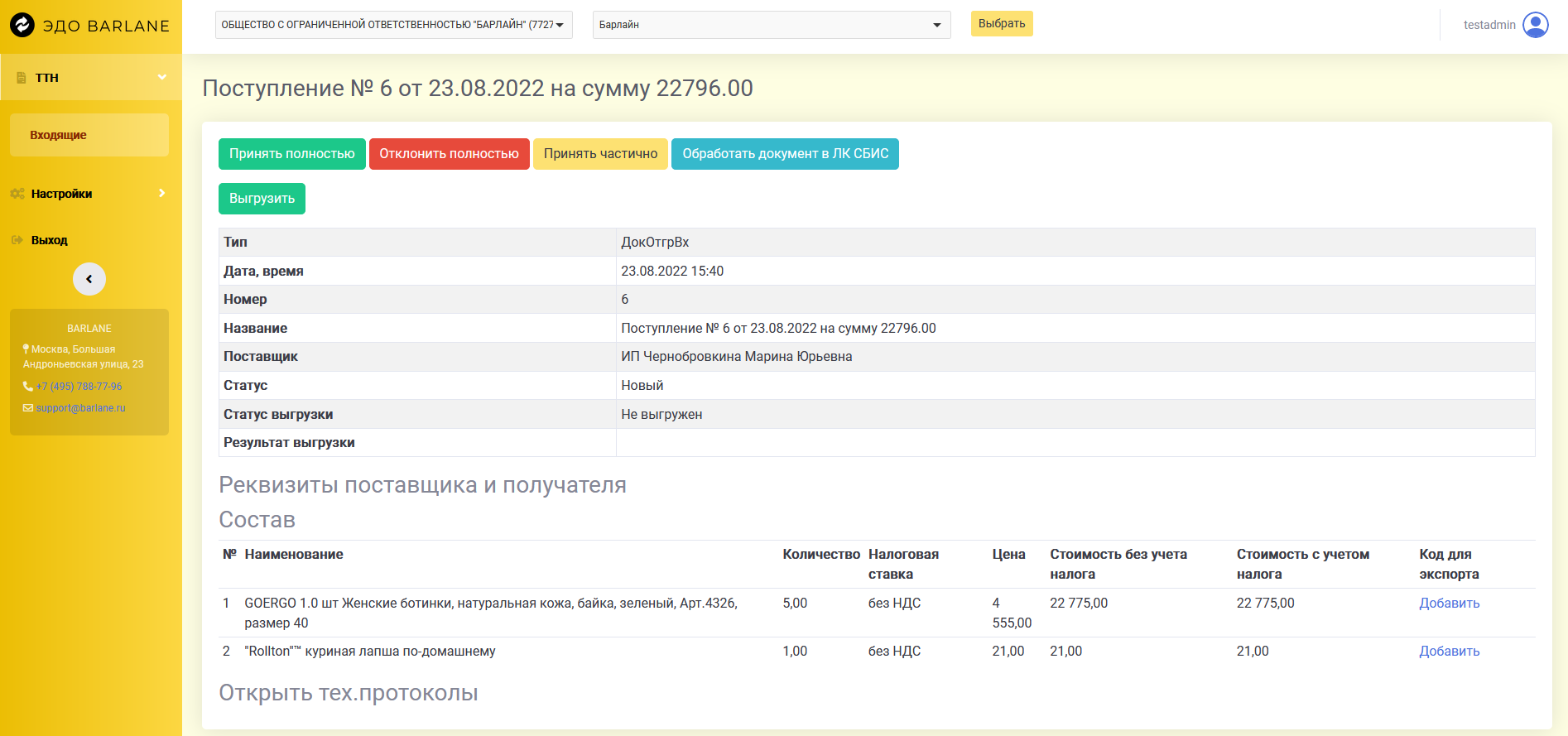
Task: Click the page title Поступление № 6
Action: pos(478,89)
